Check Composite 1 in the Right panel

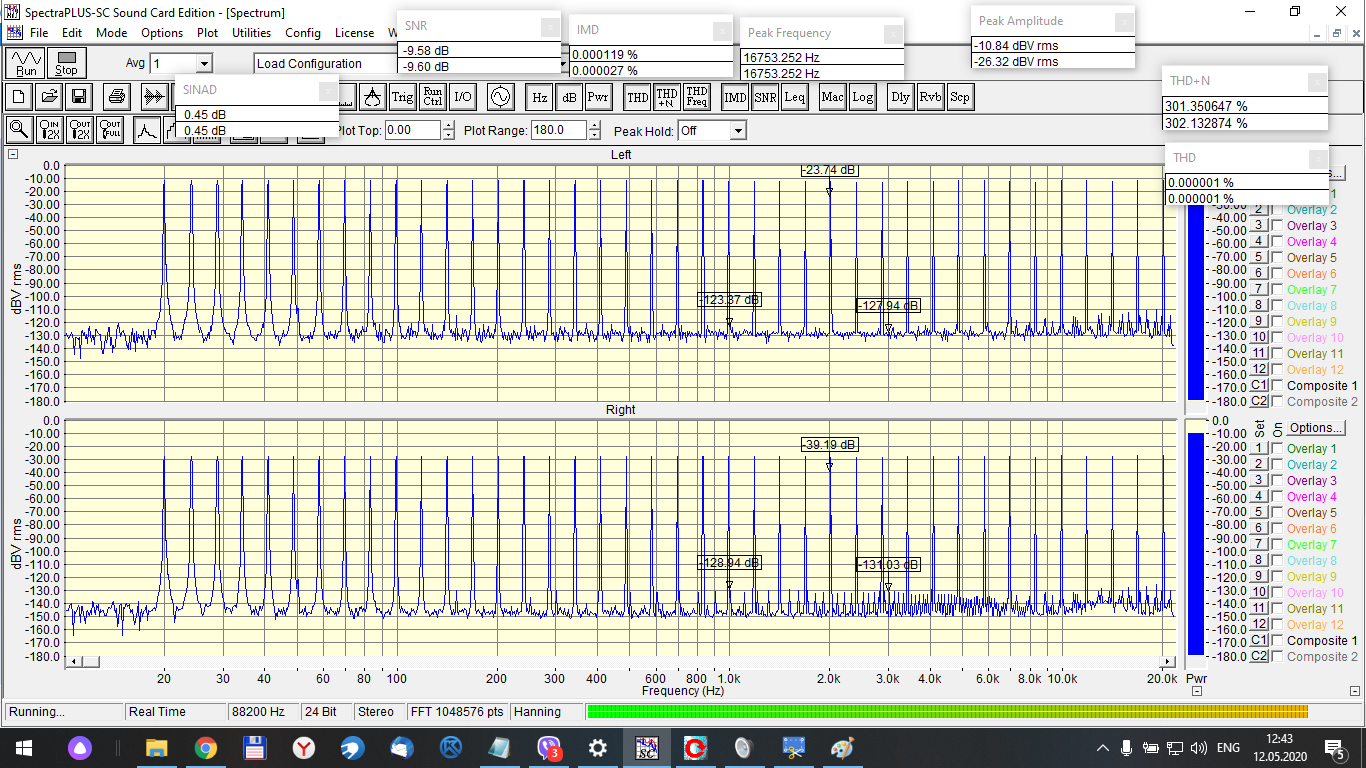[1277, 641]
